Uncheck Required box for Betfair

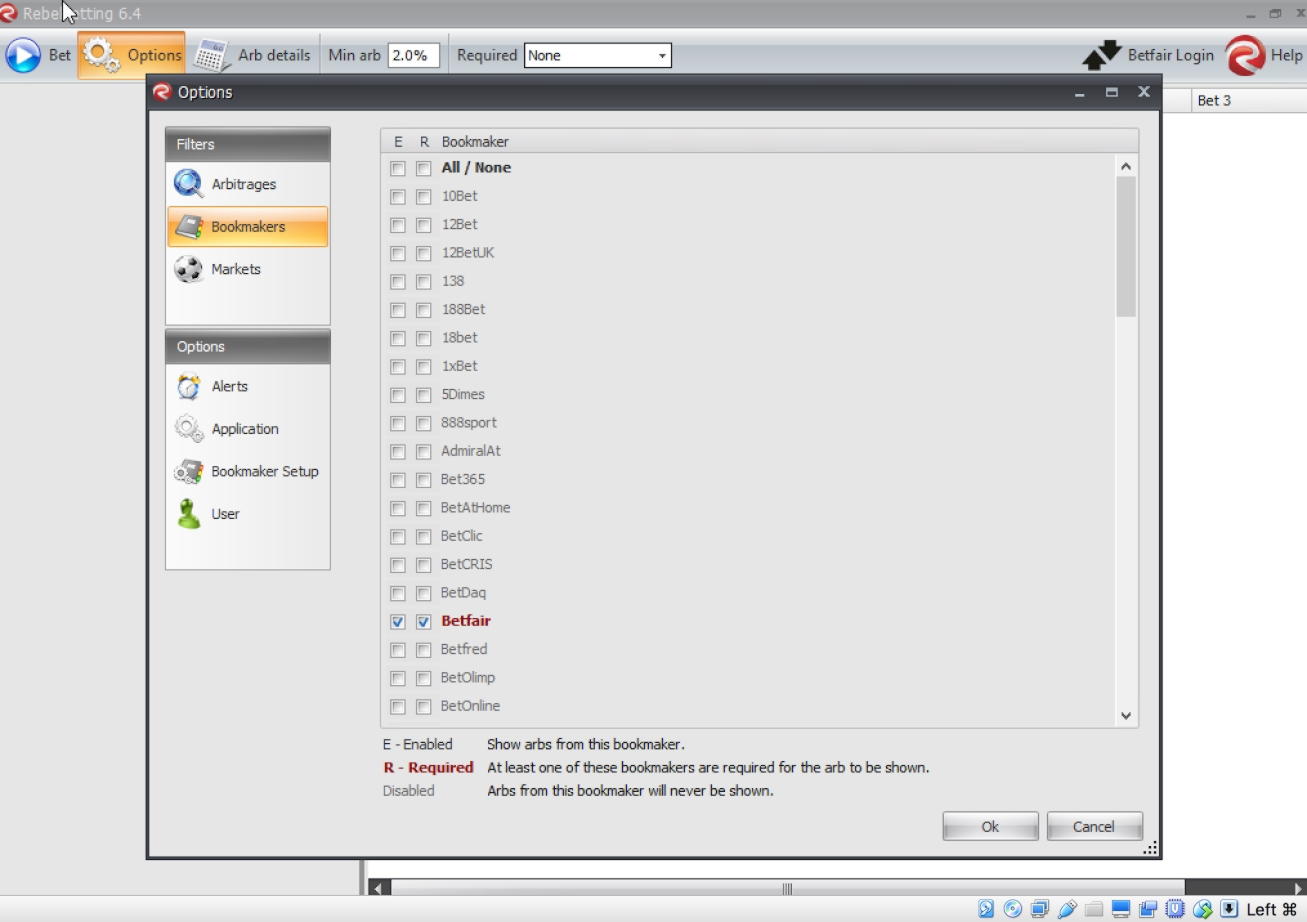424,621
